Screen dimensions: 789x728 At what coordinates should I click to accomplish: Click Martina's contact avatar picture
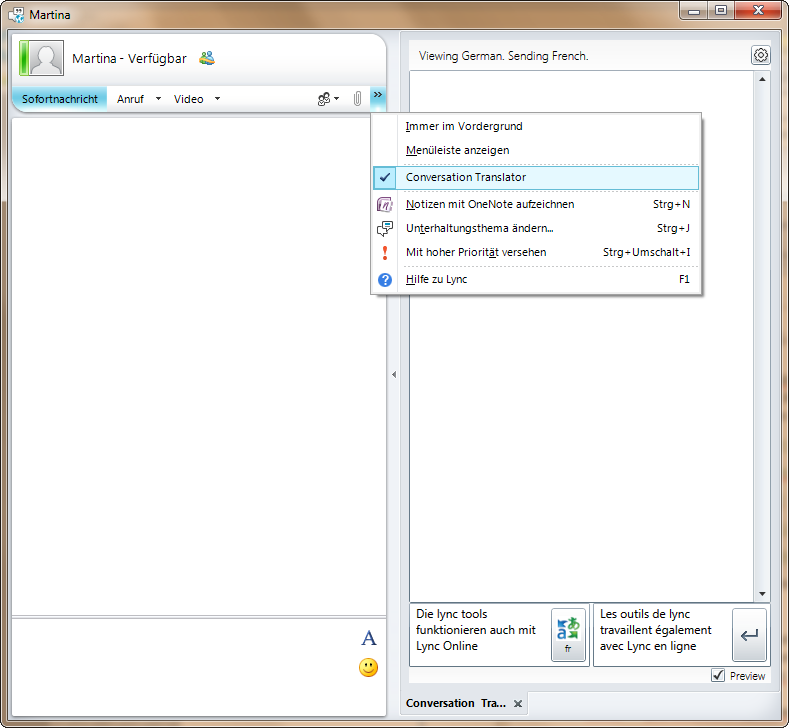point(42,59)
